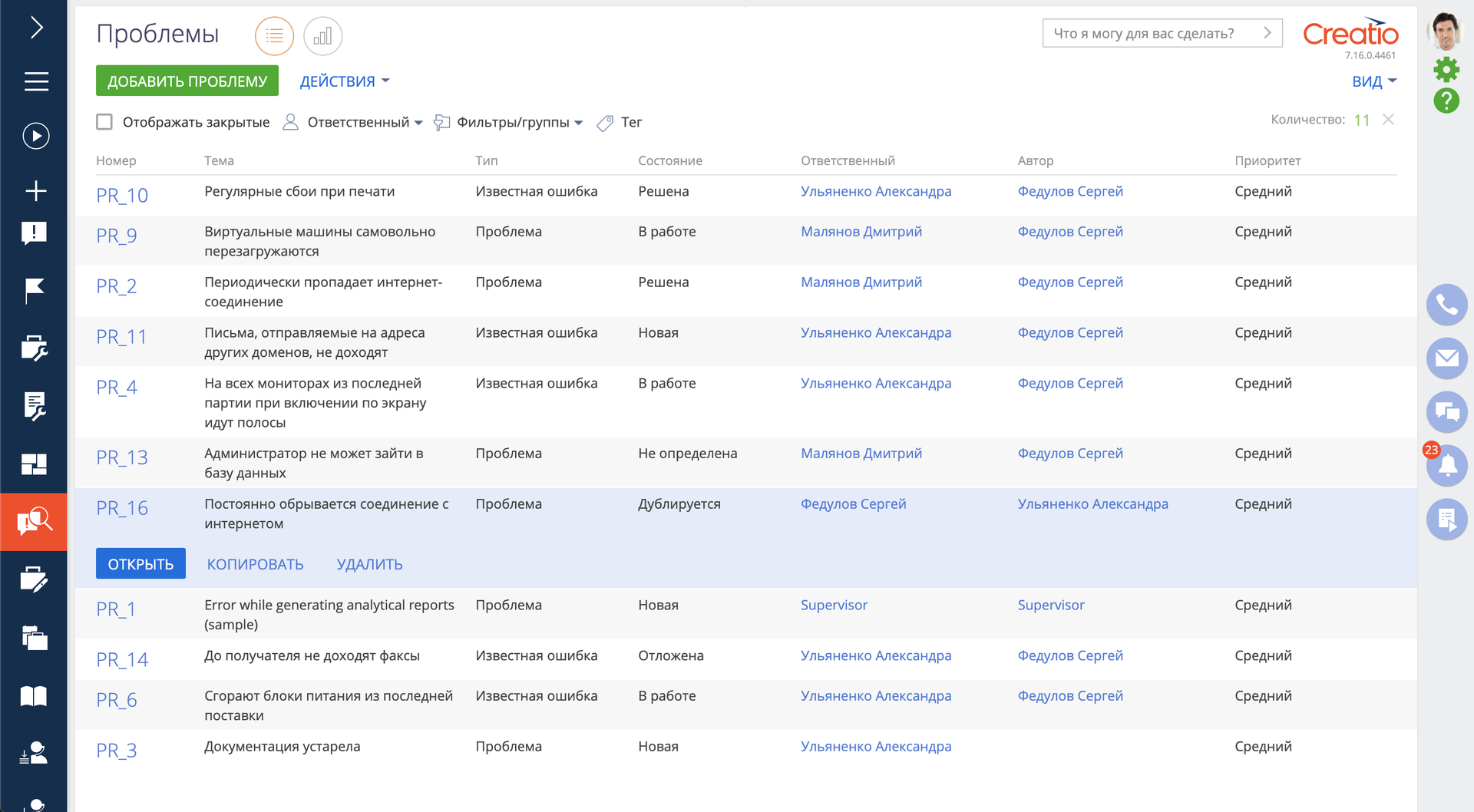Open the flag section in the sidebar

[x=34, y=291]
